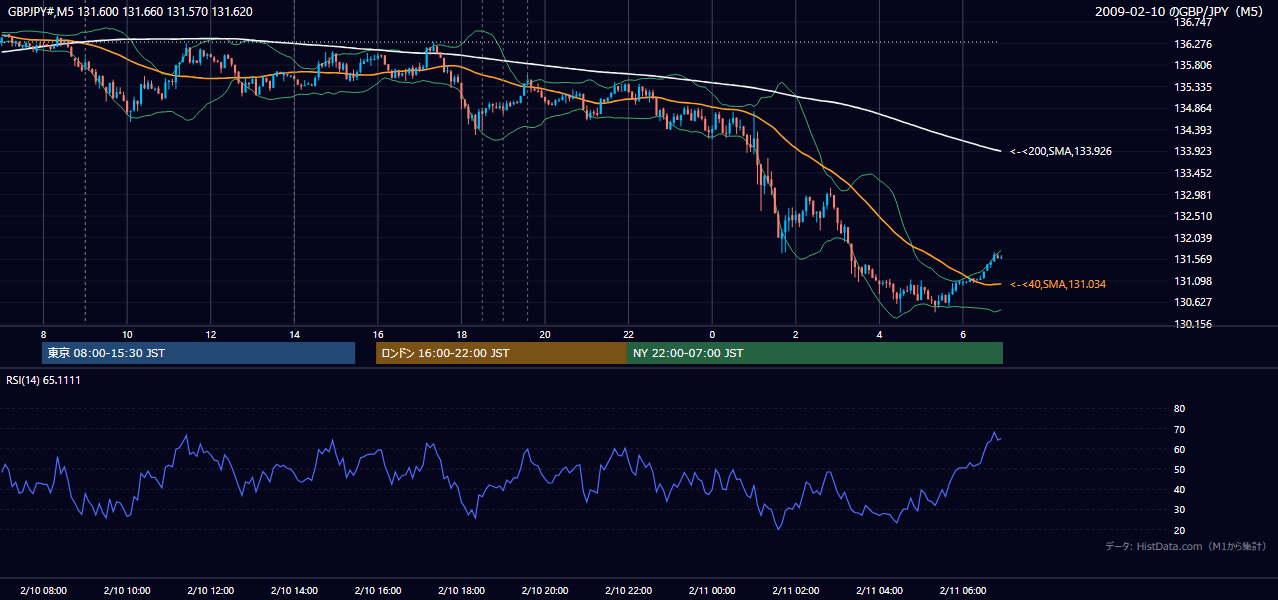This screenshot has width=1278, height=600.
Task: Click the bottom time label 2/10 12:00
Action: pyautogui.click(x=210, y=591)
